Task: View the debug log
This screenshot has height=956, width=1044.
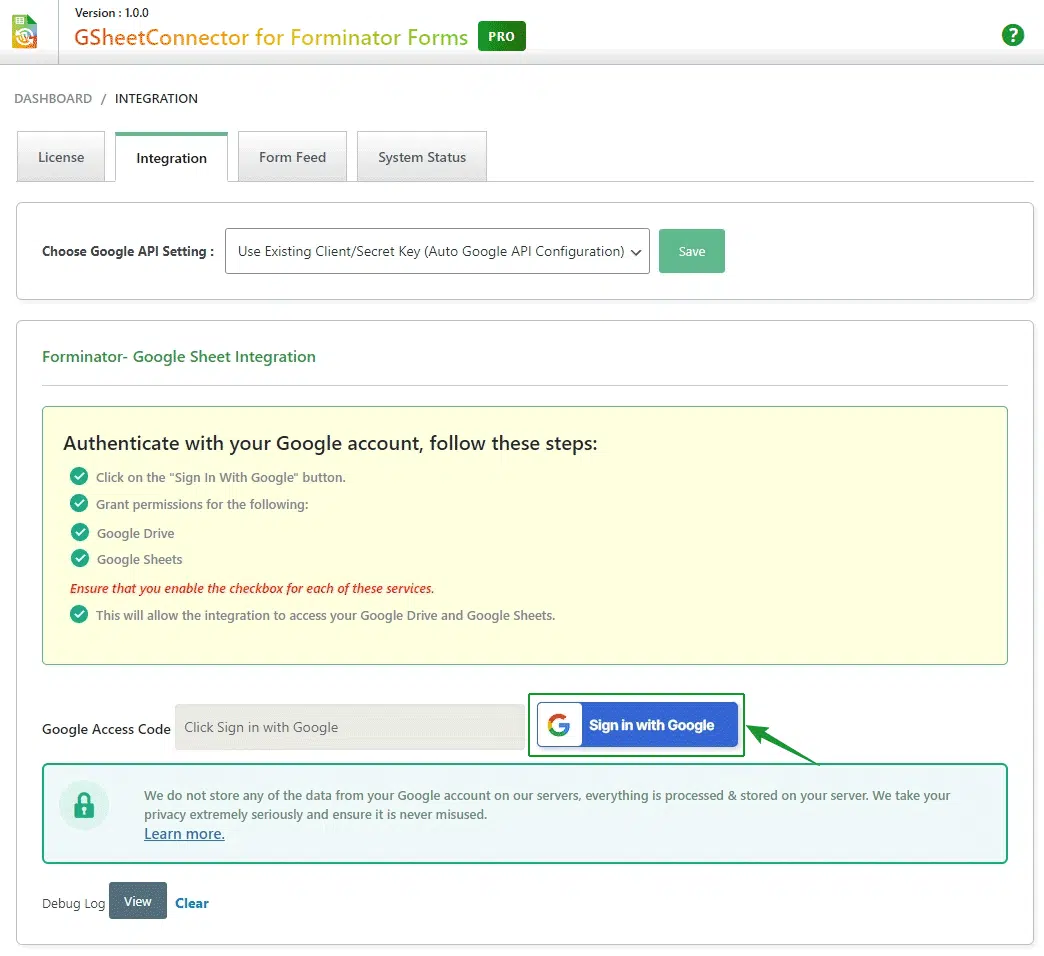Action: pos(137,901)
